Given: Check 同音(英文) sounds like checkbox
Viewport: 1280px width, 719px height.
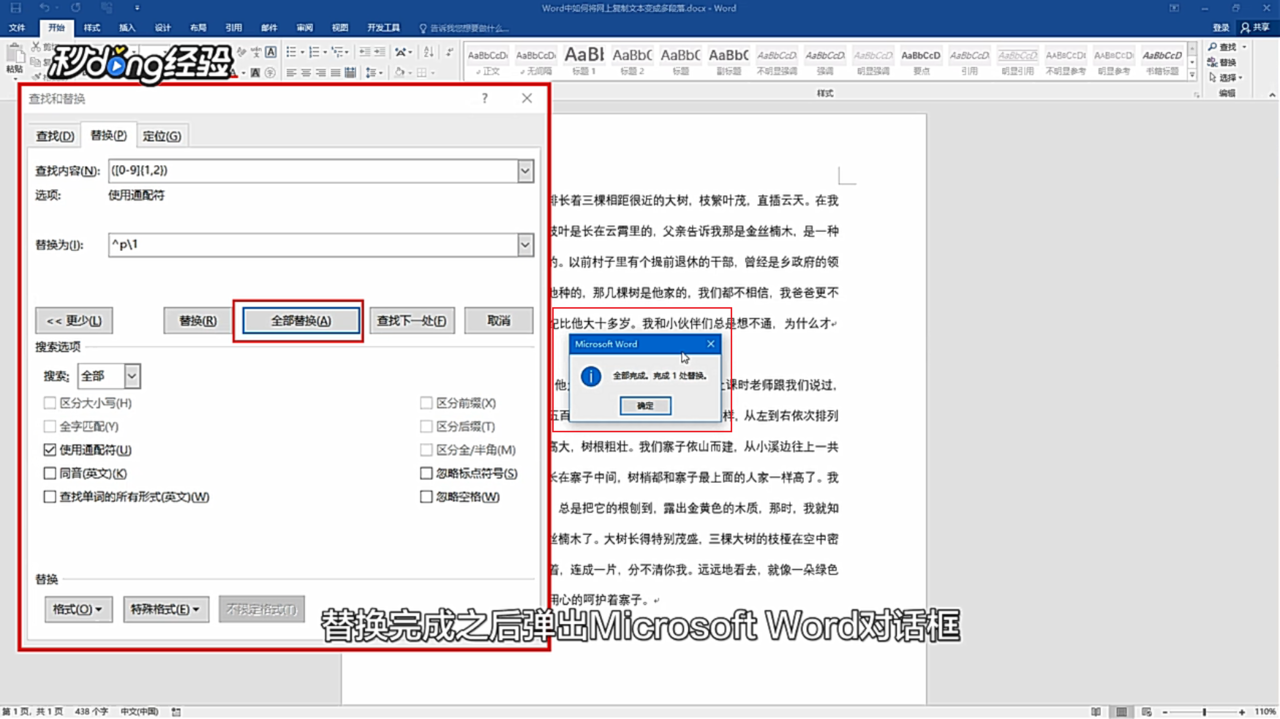Looking at the screenshot, I should (x=50, y=473).
